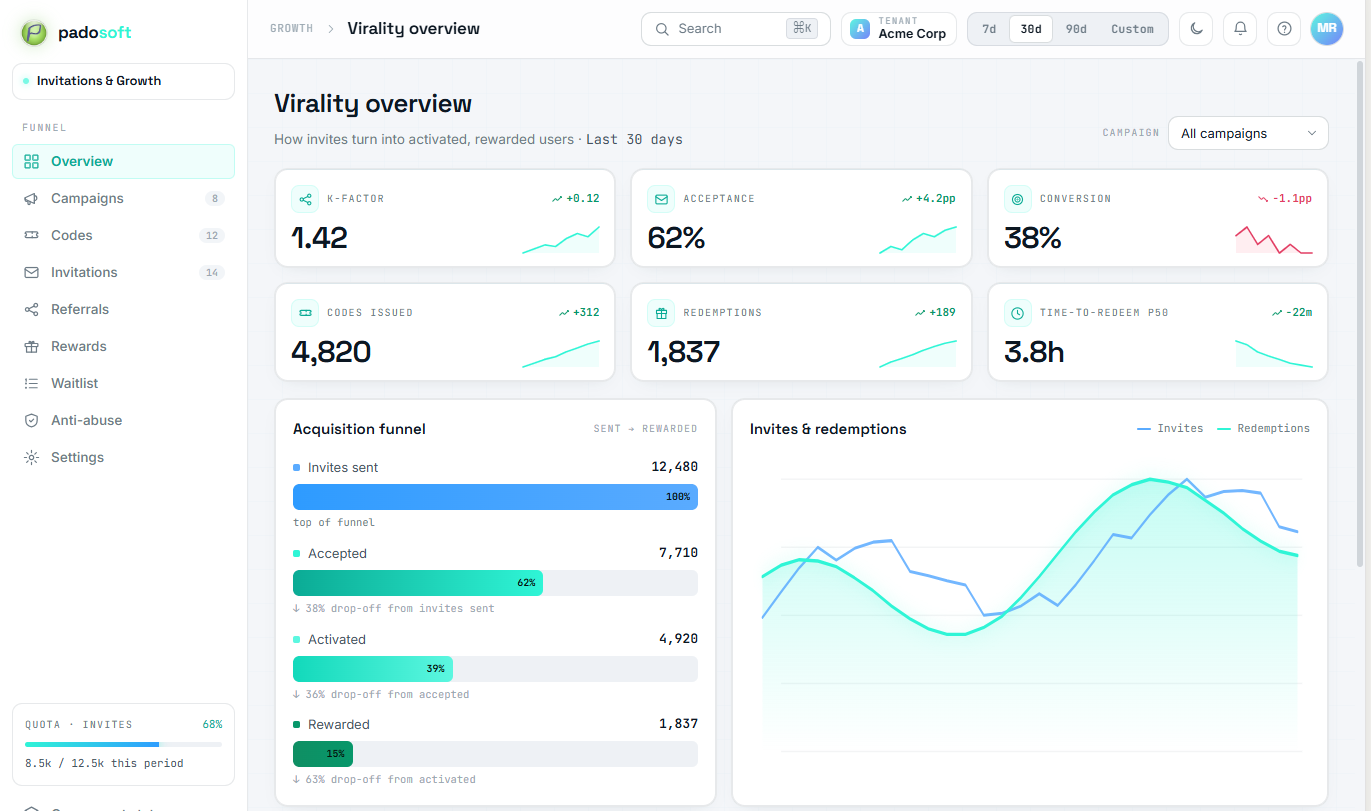Click the magnifier icon in search box
This screenshot has width=1371, height=811.
coord(662,29)
